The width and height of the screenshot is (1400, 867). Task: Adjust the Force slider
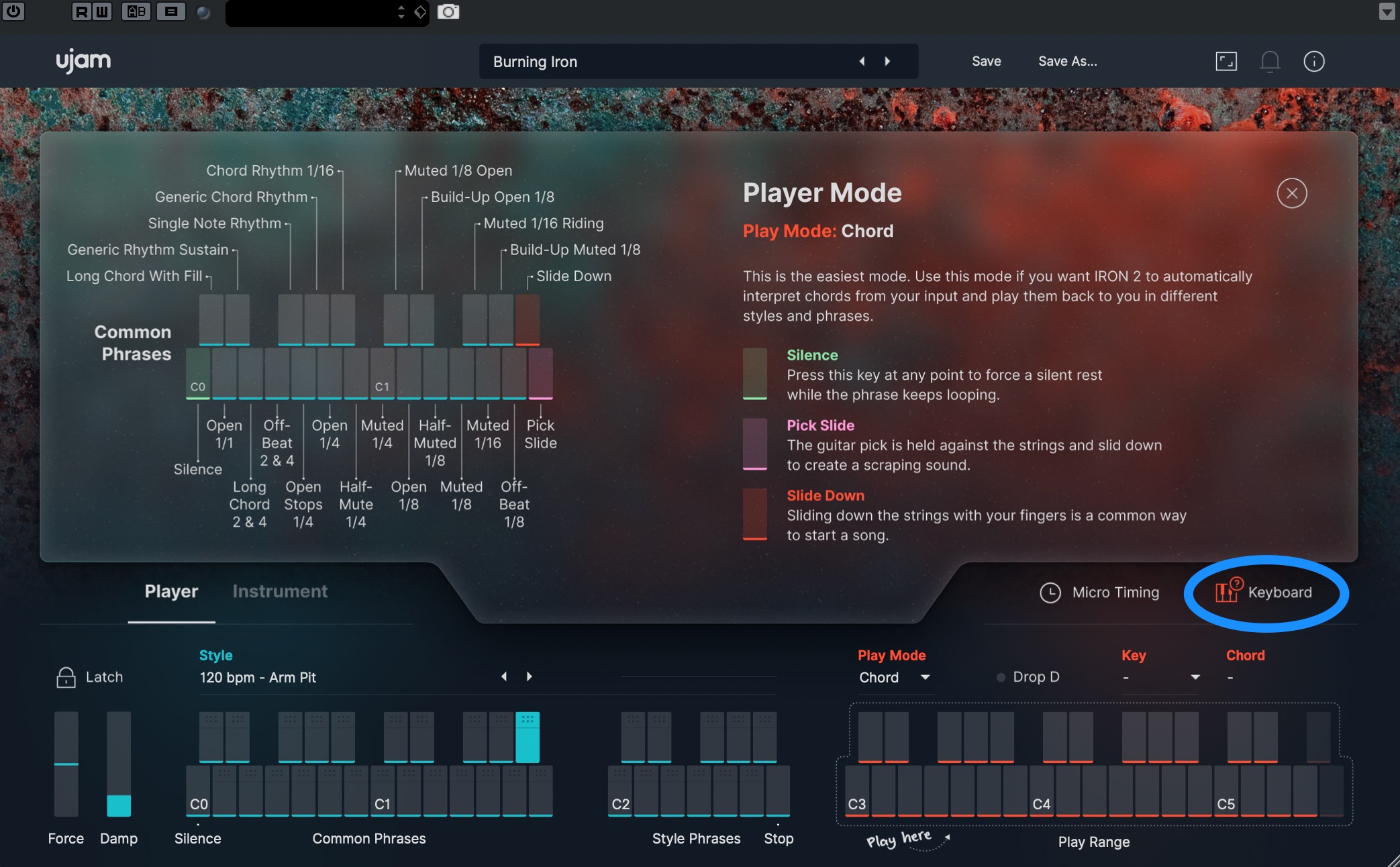pyautogui.click(x=66, y=764)
